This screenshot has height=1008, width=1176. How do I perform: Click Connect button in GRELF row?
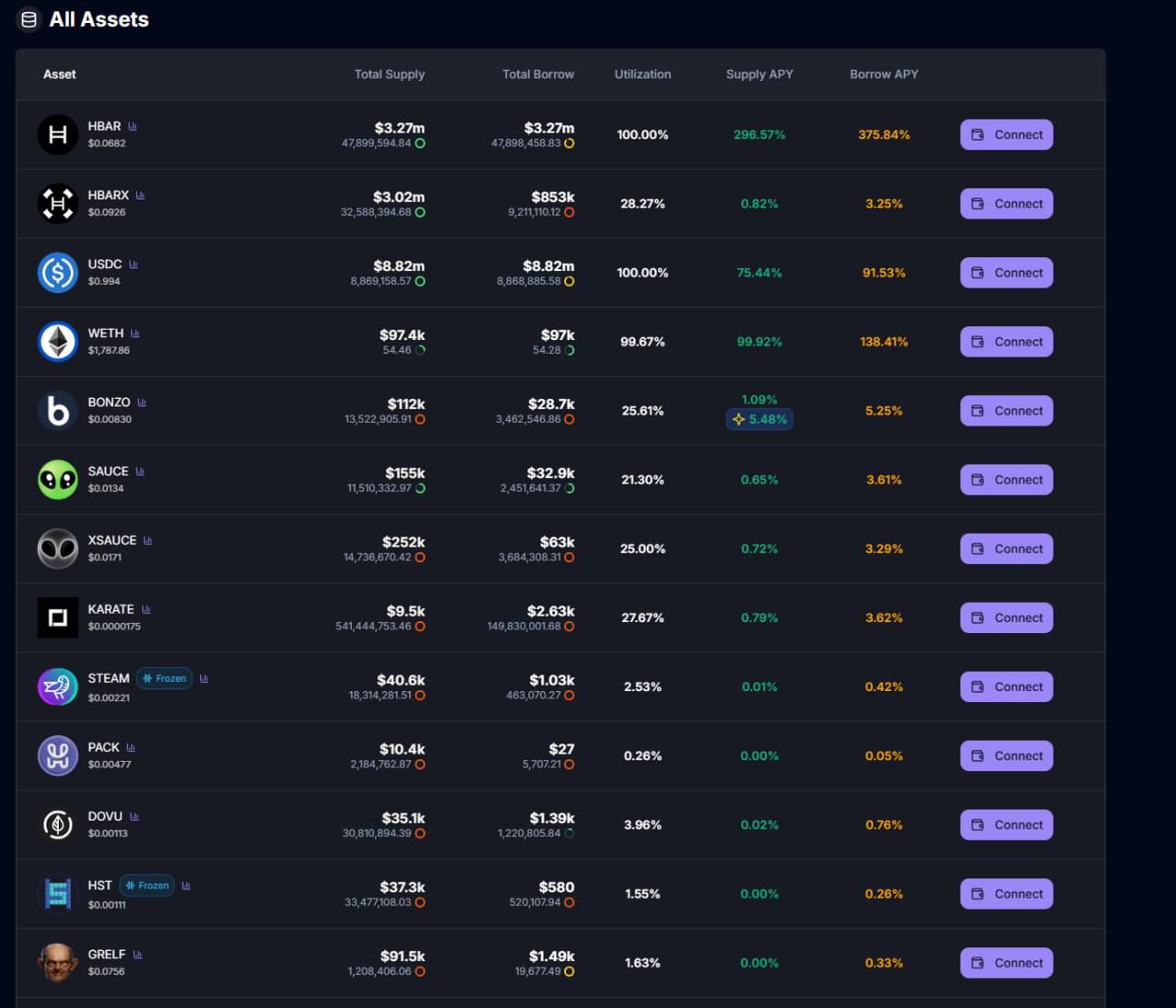(x=1006, y=962)
